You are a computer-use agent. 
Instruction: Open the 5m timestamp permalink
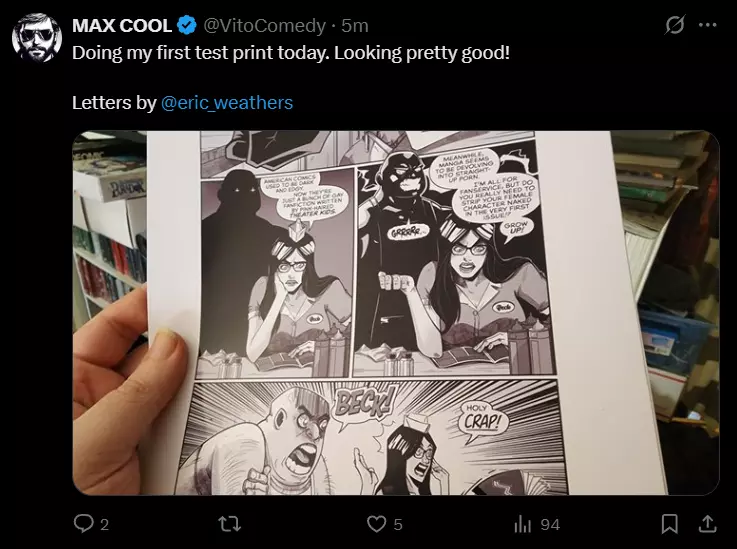pos(355,25)
